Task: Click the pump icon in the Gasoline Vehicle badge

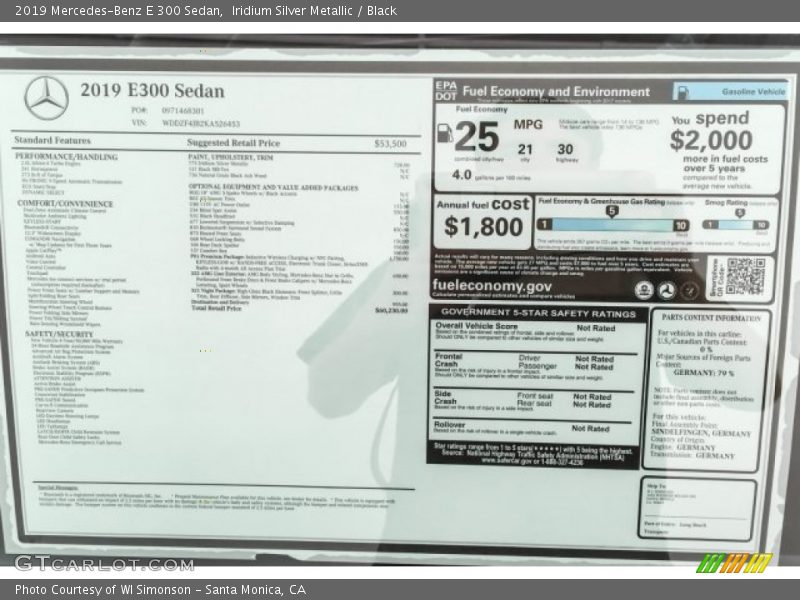Action: point(682,92)
